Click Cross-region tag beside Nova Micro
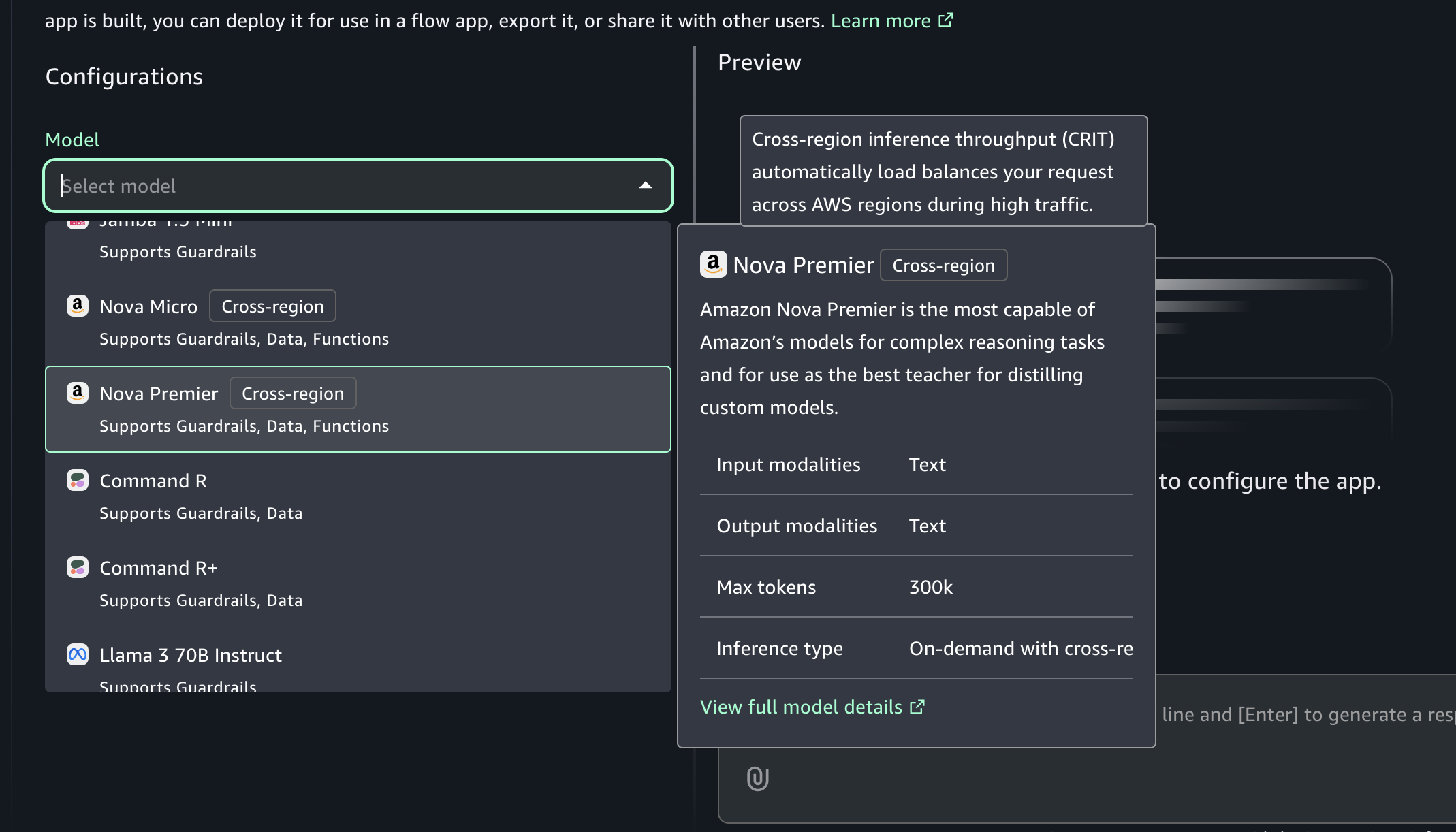Image resolution: width=1456 pixels, height=832 pixels. (272, 306)
